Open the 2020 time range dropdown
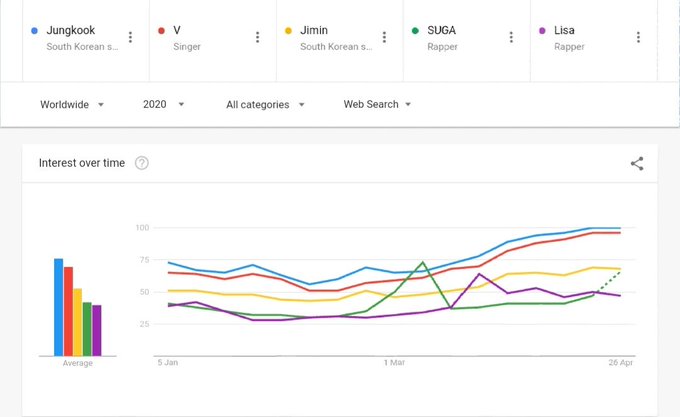 [x=164, y=104]
